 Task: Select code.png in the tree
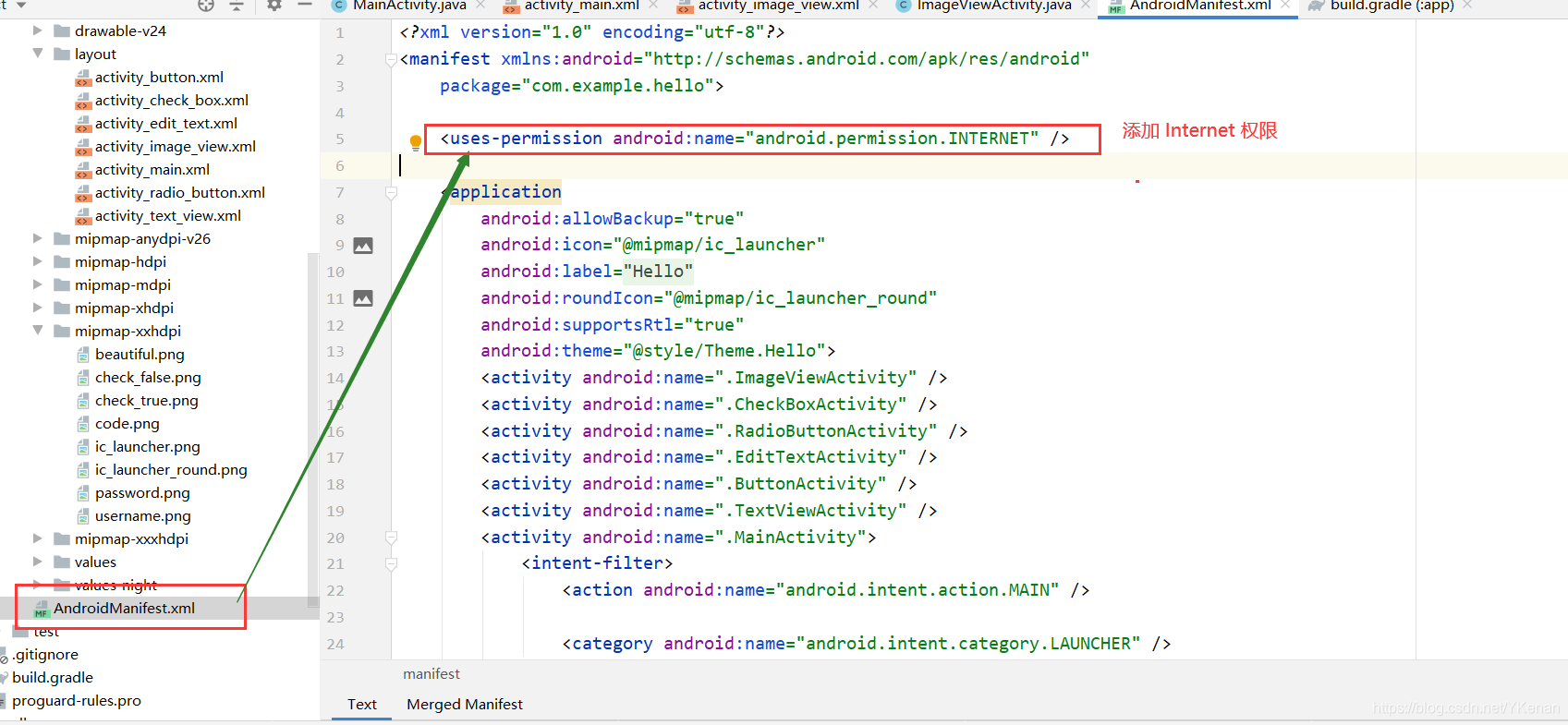pos(127,423)
